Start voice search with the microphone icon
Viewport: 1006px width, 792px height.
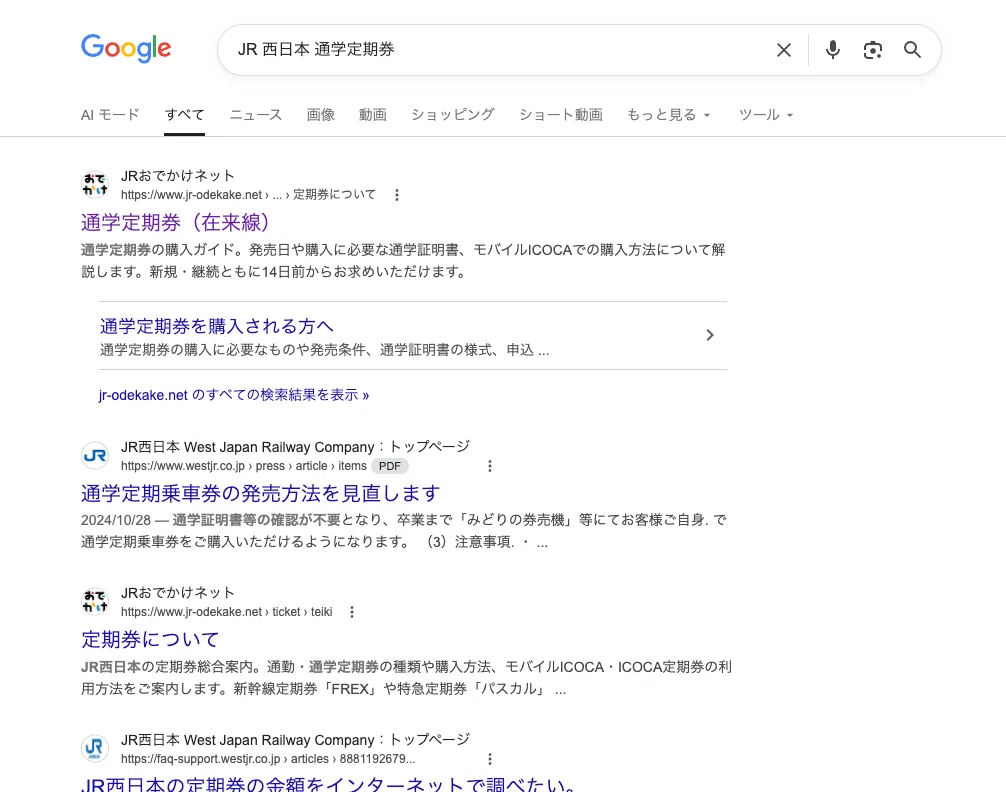click(832, 50)
